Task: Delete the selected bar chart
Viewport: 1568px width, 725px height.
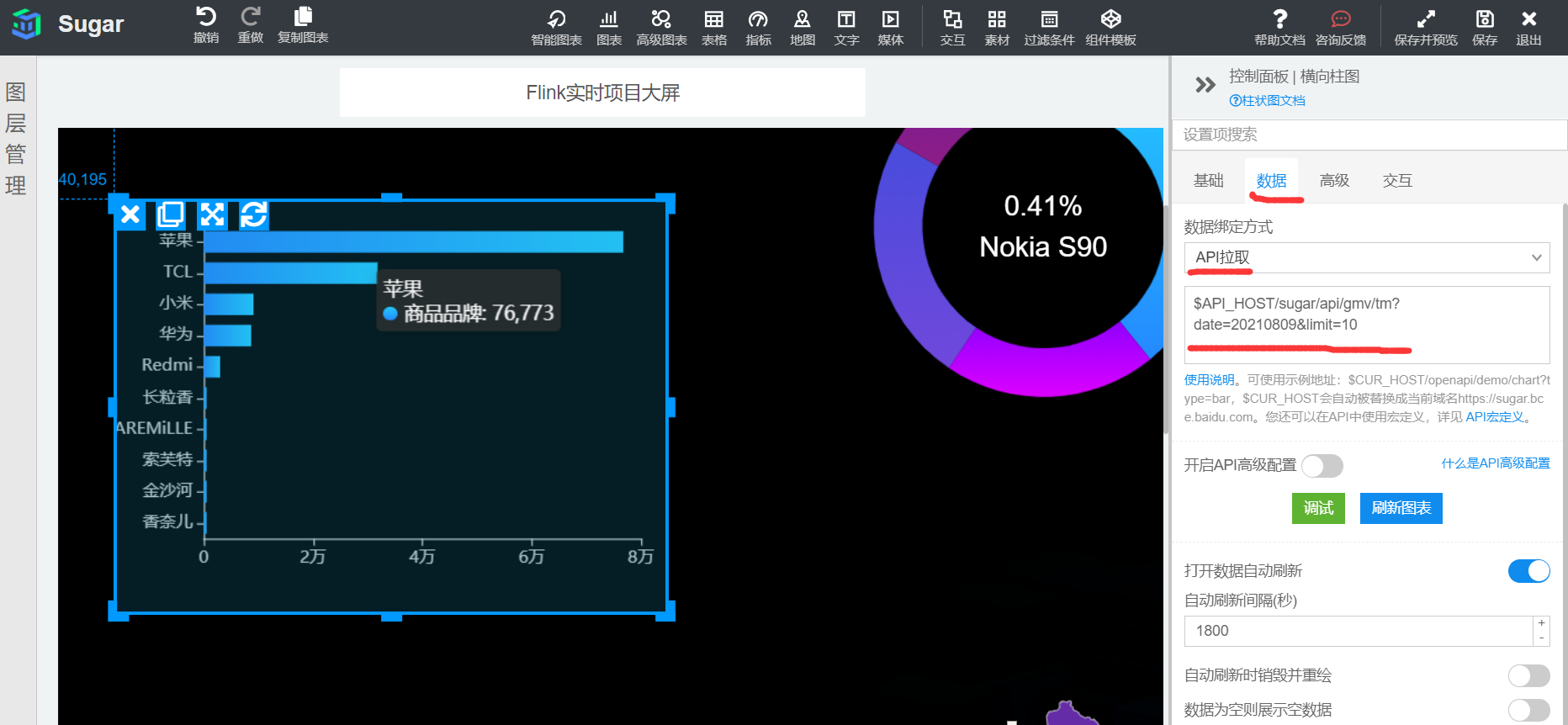Action: 130,215
